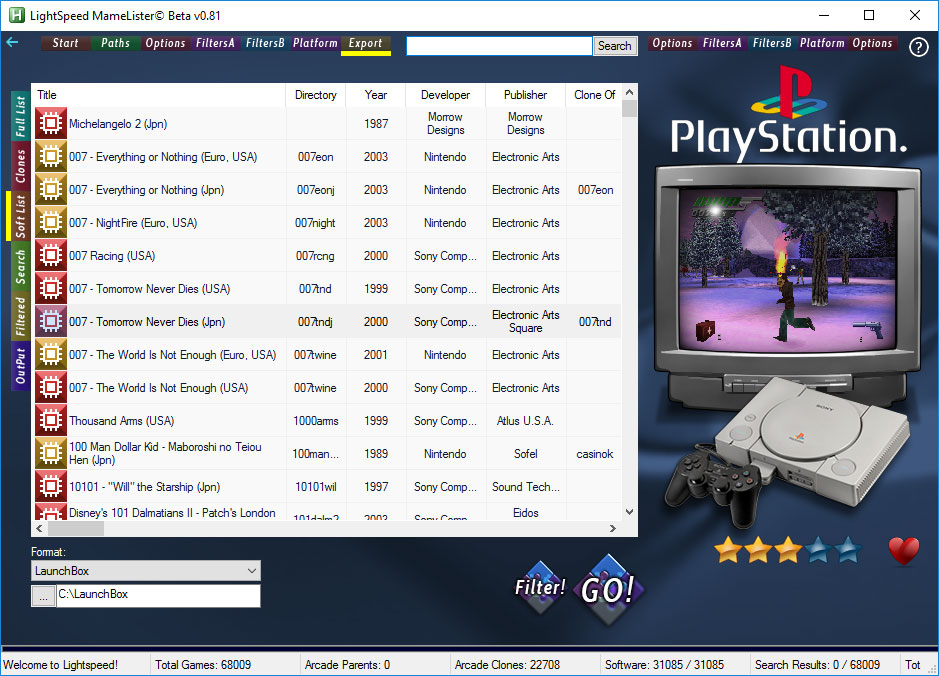939x676 pixels.
Task: Sort by the Developer column header
Action: [x=445, y=95]
